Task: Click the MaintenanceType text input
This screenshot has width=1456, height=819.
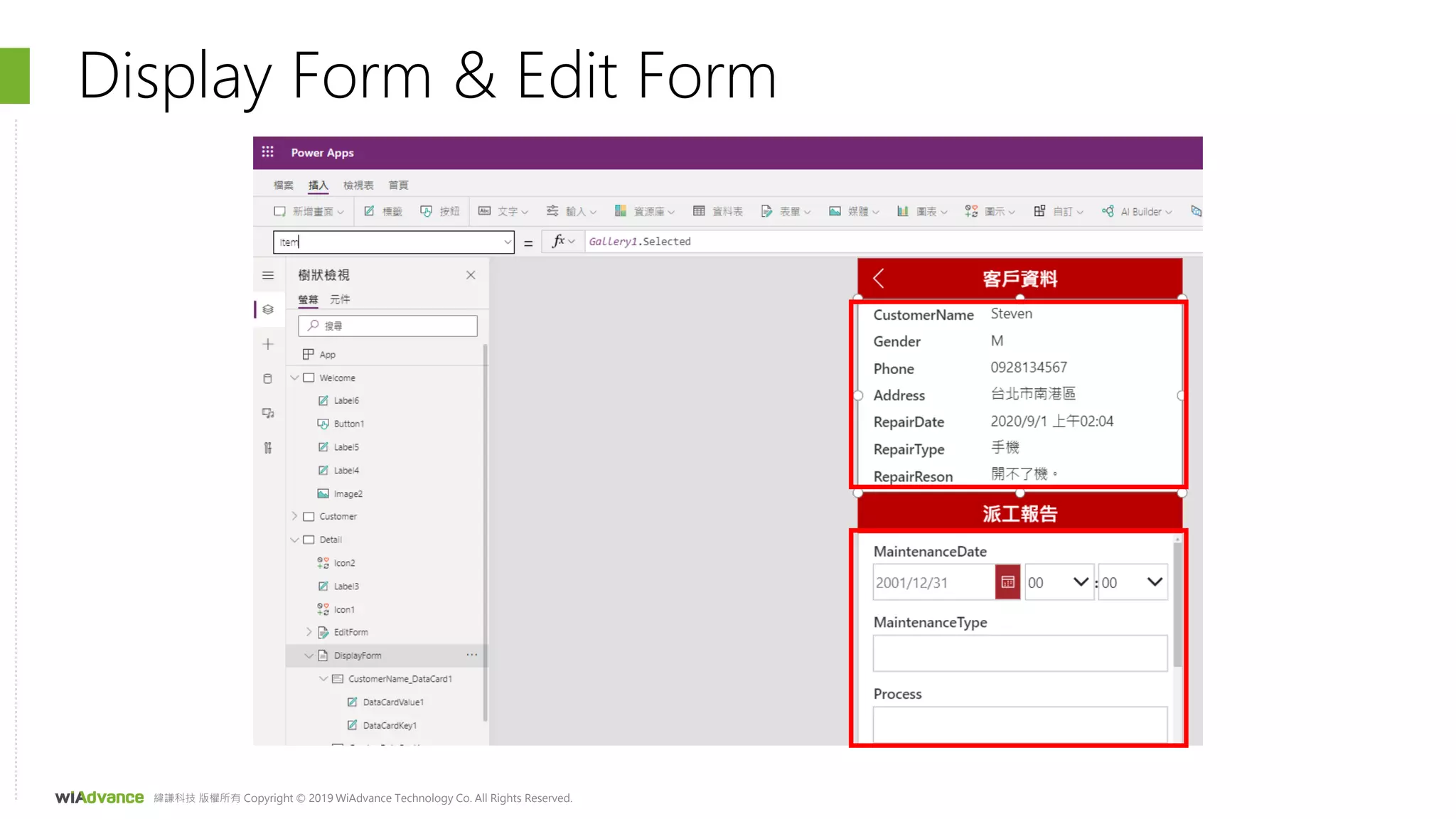Action: [1019, 653]
